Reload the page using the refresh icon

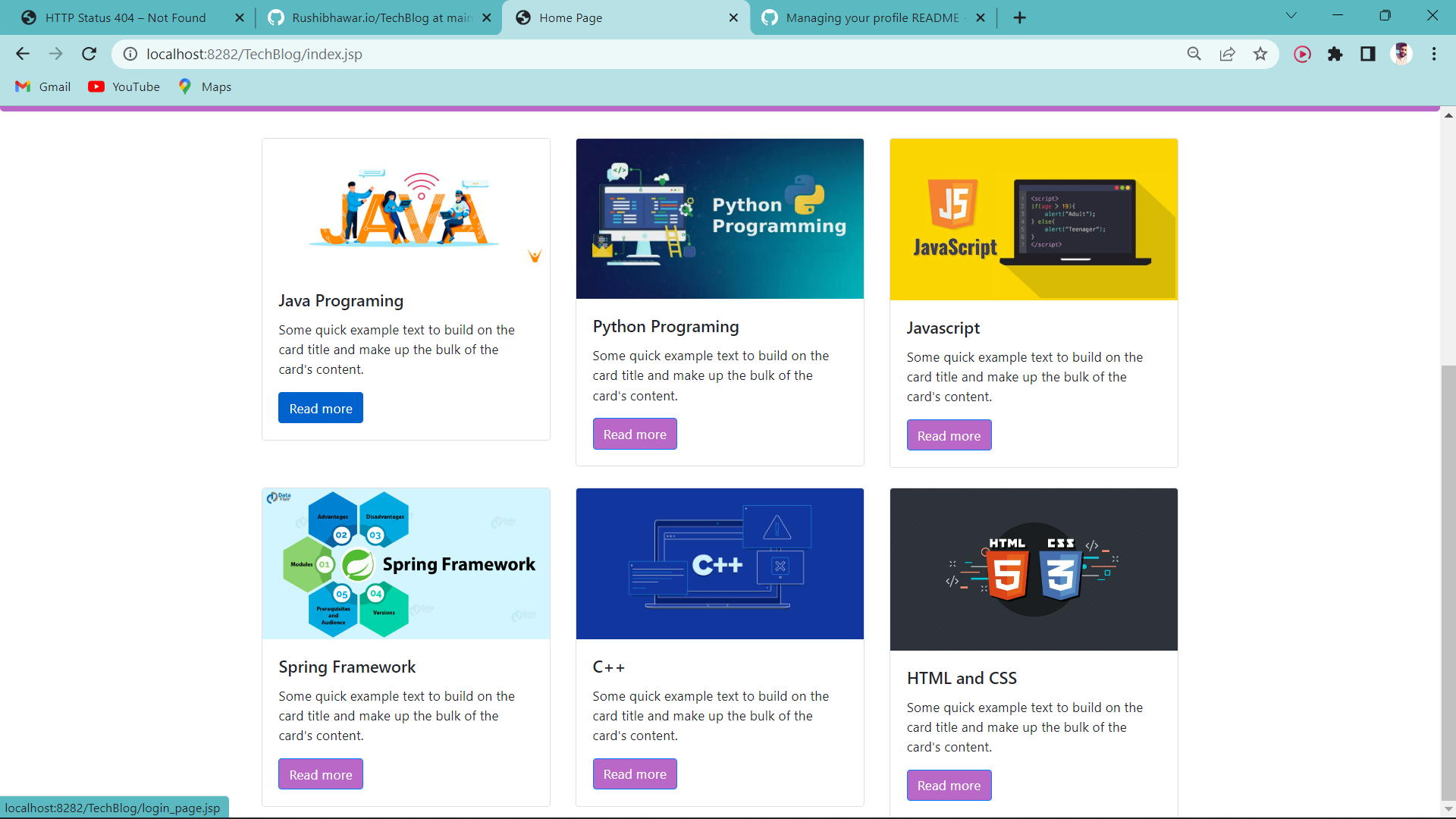pos(89,54)
